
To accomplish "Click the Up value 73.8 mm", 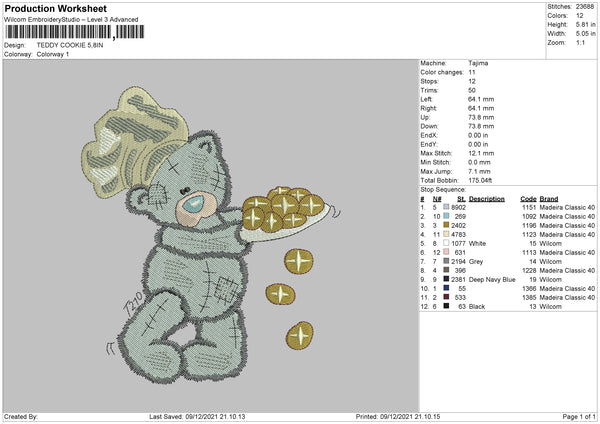I will tap(481, 117).
